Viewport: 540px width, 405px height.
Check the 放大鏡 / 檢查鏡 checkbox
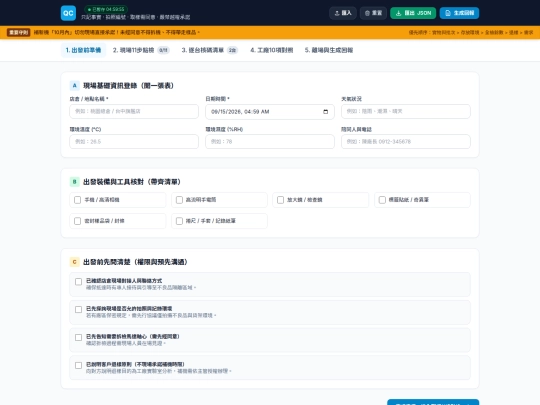click(280, 200)
